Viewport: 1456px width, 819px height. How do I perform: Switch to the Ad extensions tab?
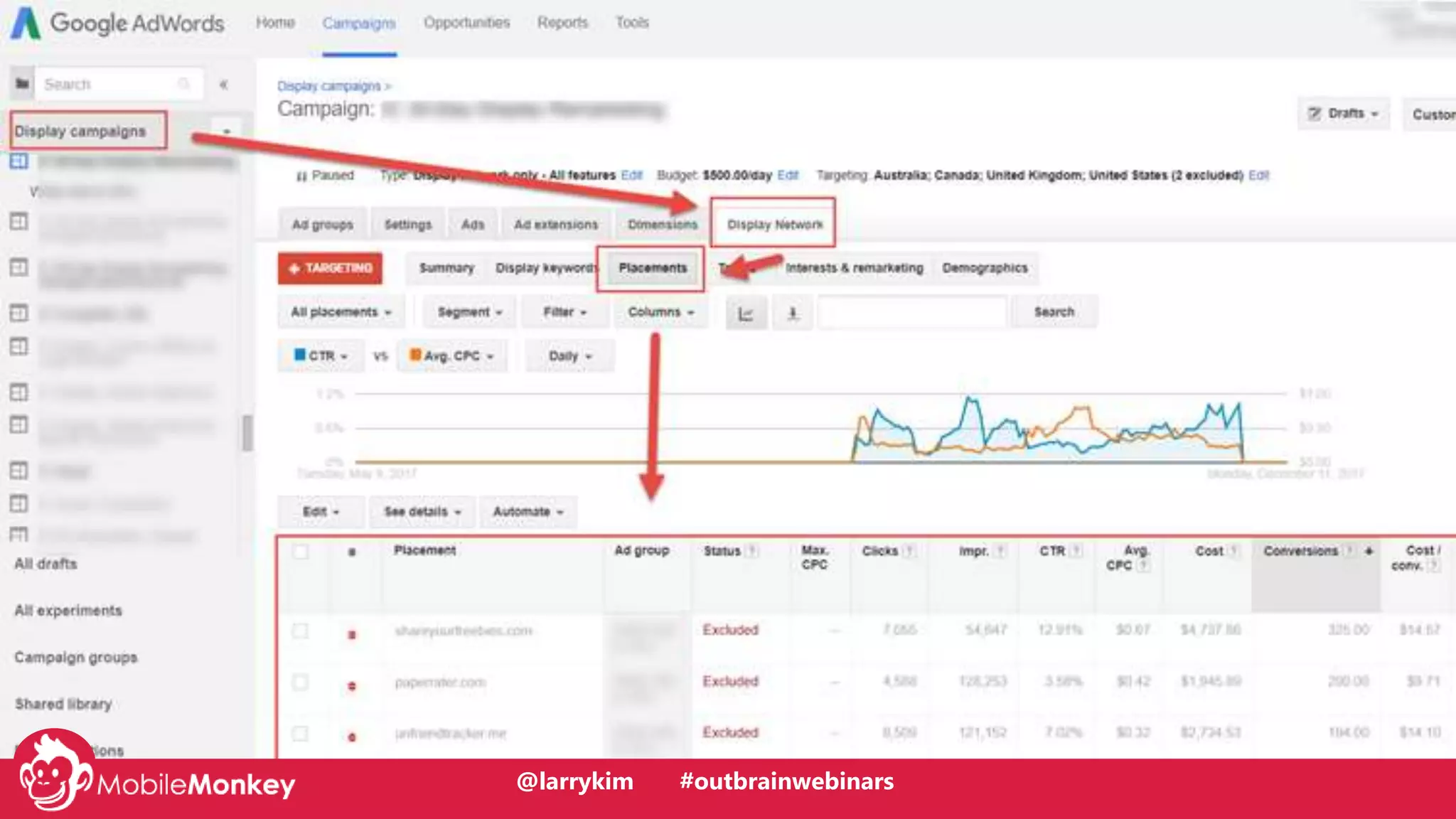point(556,225)
